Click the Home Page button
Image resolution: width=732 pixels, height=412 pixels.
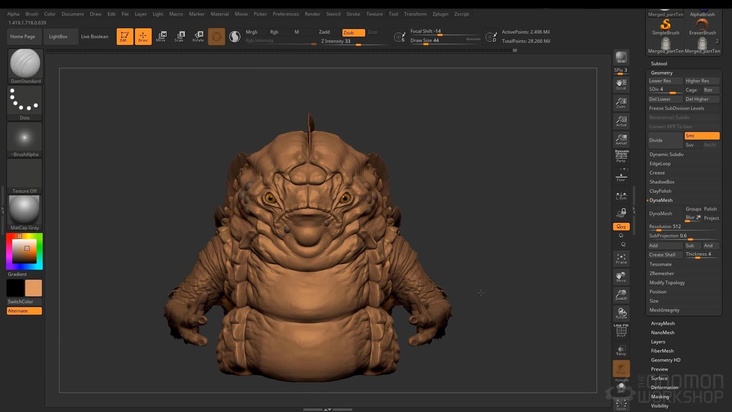point(22,36)
